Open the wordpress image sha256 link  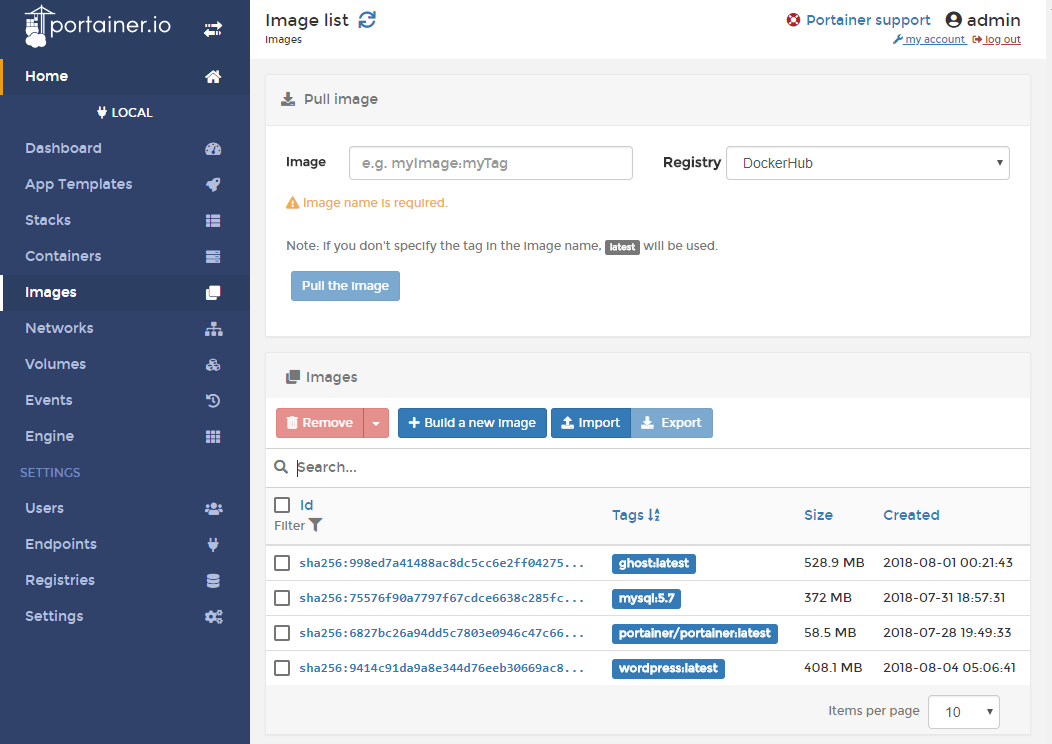[441, 668]
